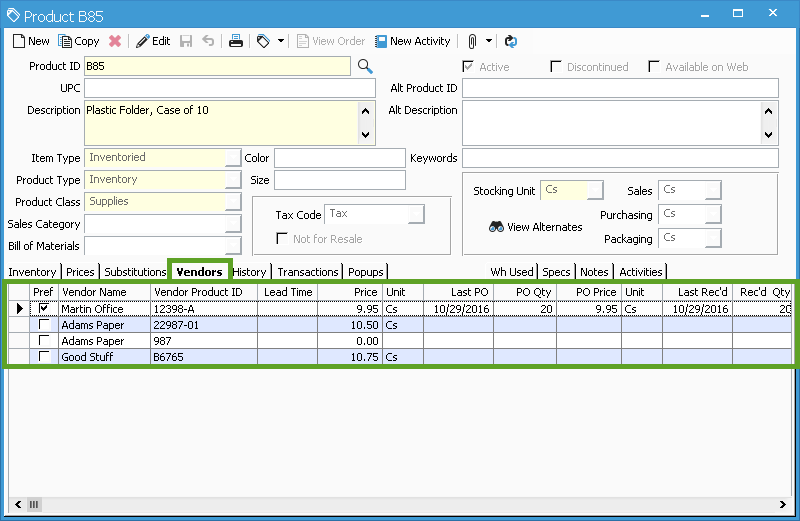Image resolution: width=800 pixels, height=521 pixels.
Task: Check the Pref box for Good Stuff
Action: 44,356
